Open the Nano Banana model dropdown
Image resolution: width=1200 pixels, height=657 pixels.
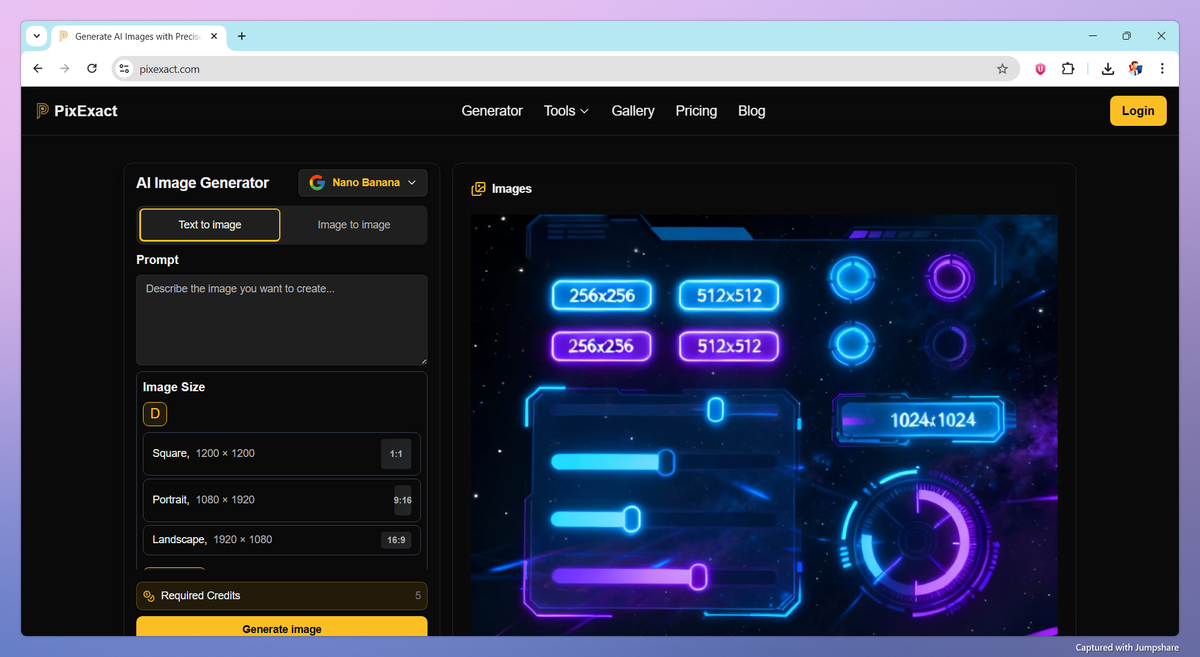(362, 182)
